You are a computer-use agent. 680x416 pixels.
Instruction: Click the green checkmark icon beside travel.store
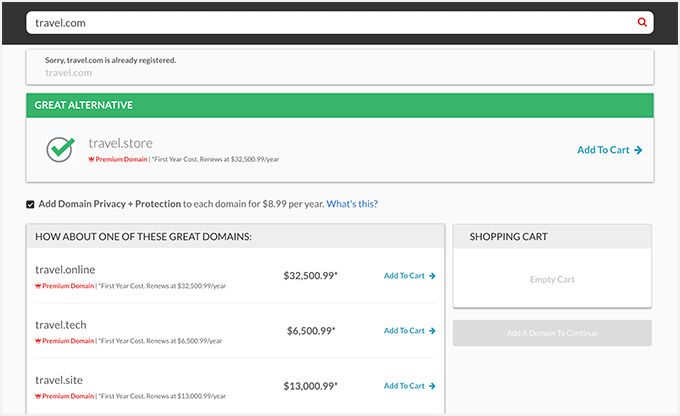[61, 150]
